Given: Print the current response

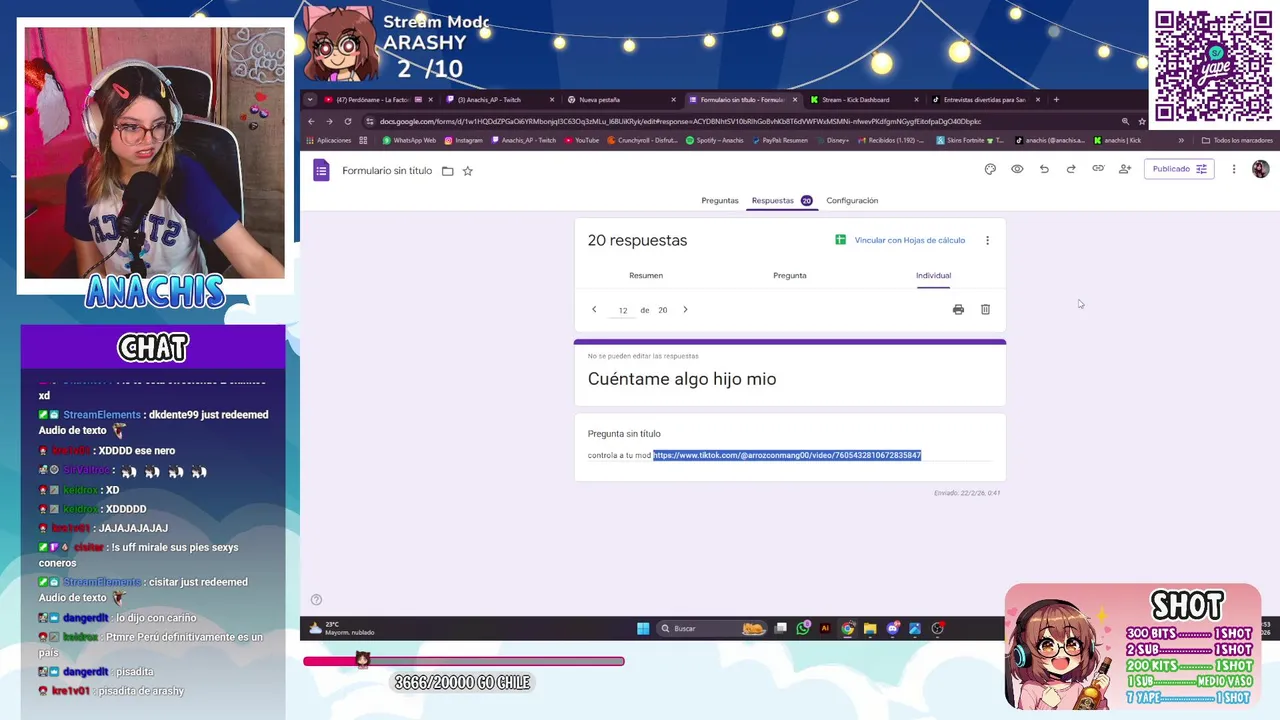Looking at the screenshot, I should 958,310.
